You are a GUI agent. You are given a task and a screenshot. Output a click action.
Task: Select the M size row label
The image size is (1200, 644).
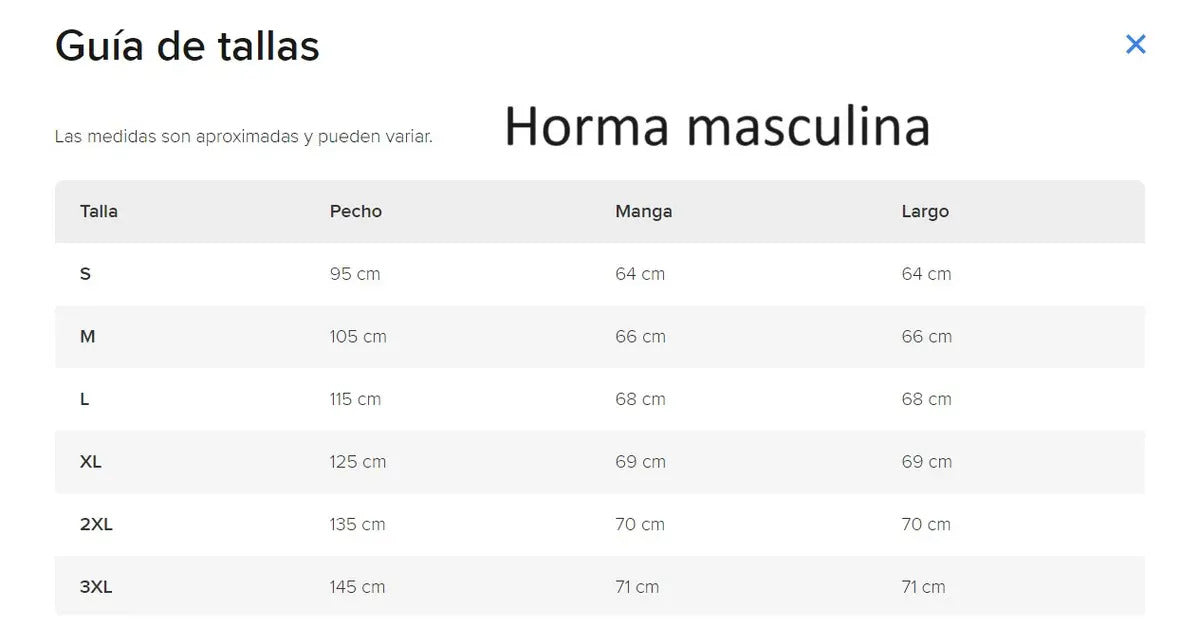tap(88, 337)
